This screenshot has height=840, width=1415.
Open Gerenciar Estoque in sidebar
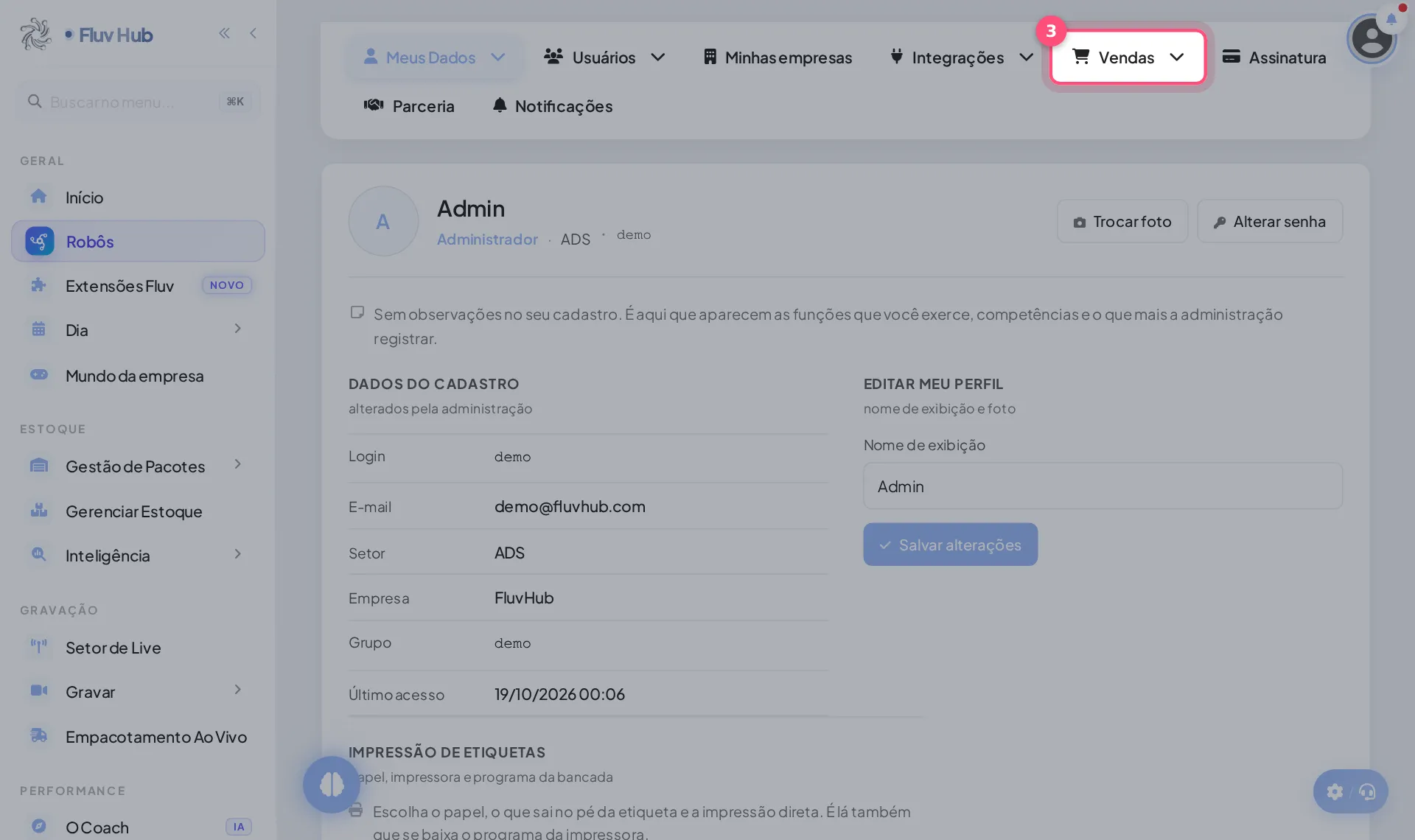[138, 511]
